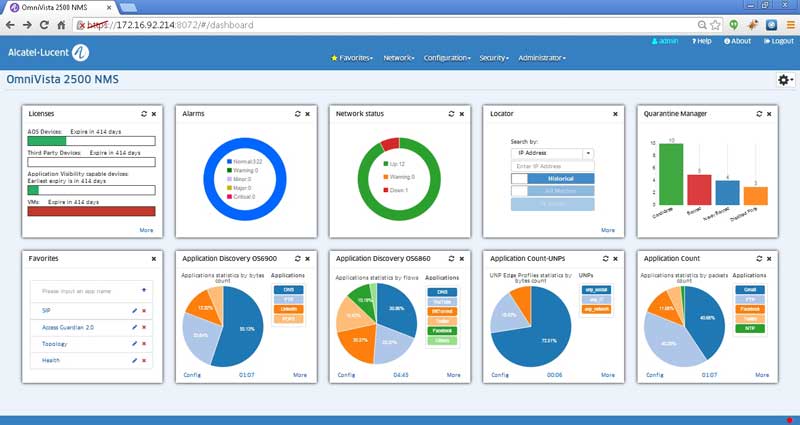Close the Favorites widget
800x425 pixels.
(154, 259)
